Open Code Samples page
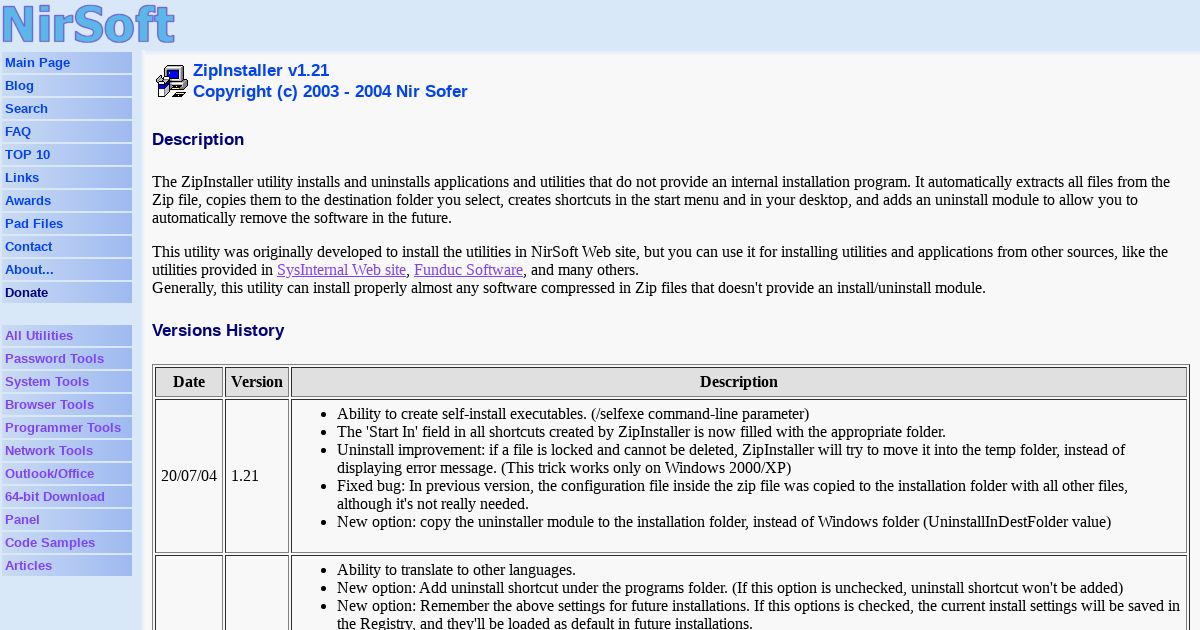The height and width of the screenshot is (630, 1200). (67, 543)
